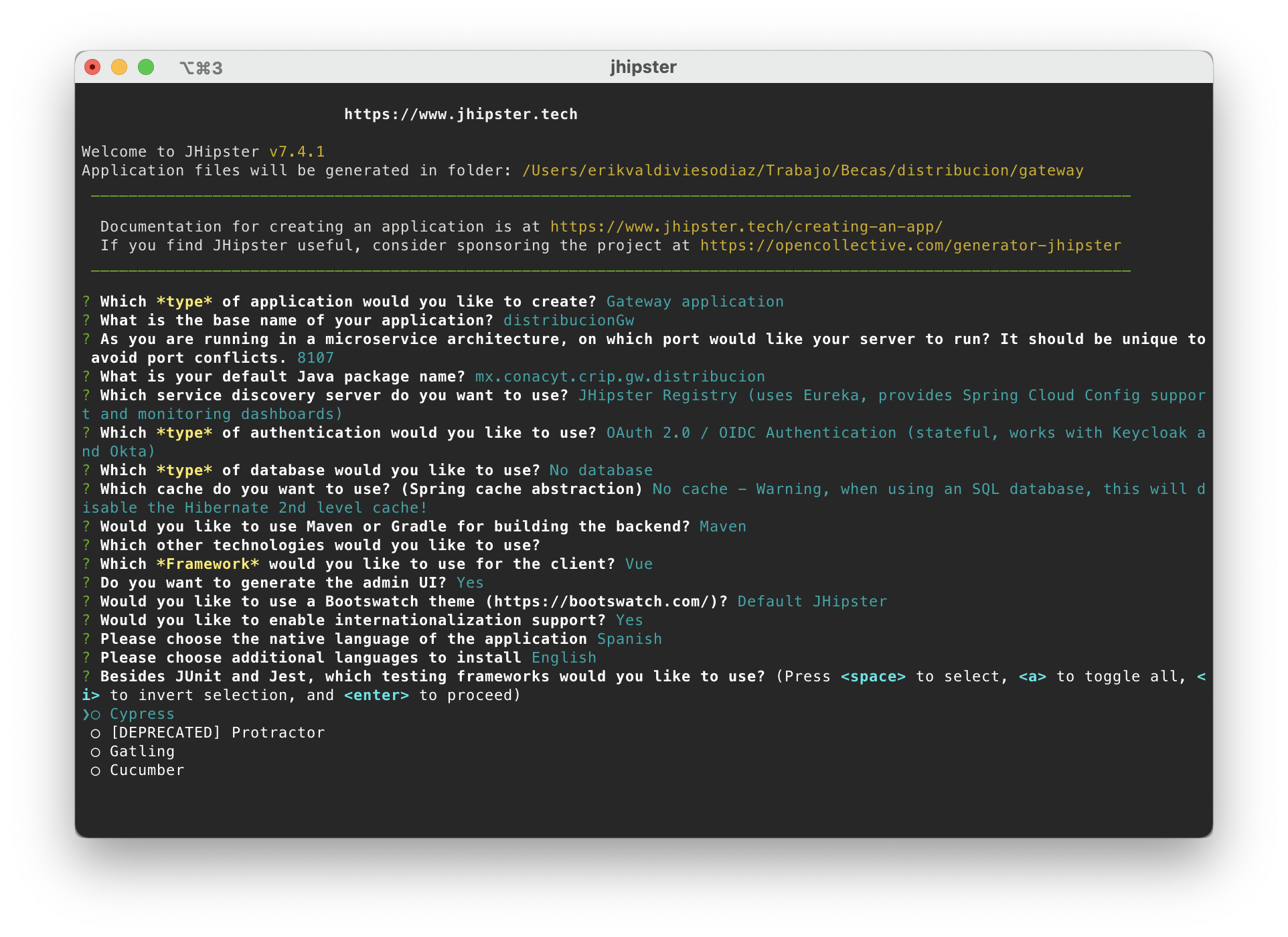Click the v7.4.1 version text
The height and width of the screenshot is (937, 1288).
297,152
